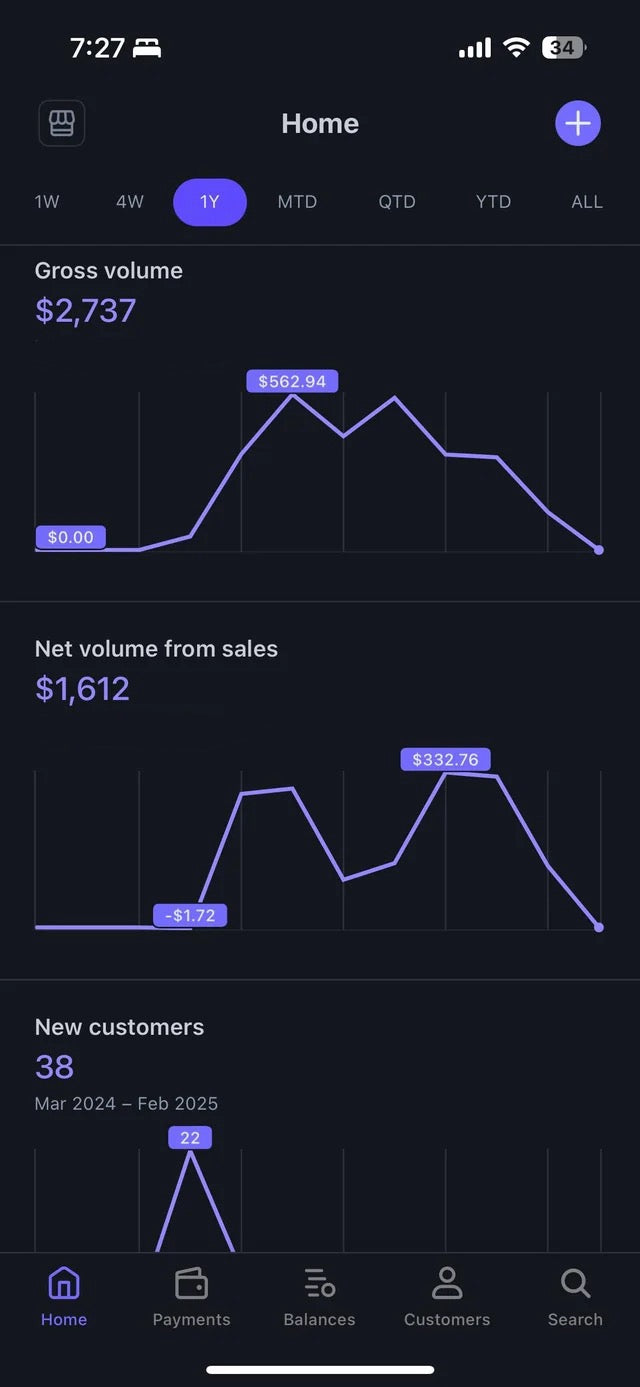The height and width of the screenshot is (1387, 640).
Task: Open Net volume from sales details
Action: (x=156, y=649)
